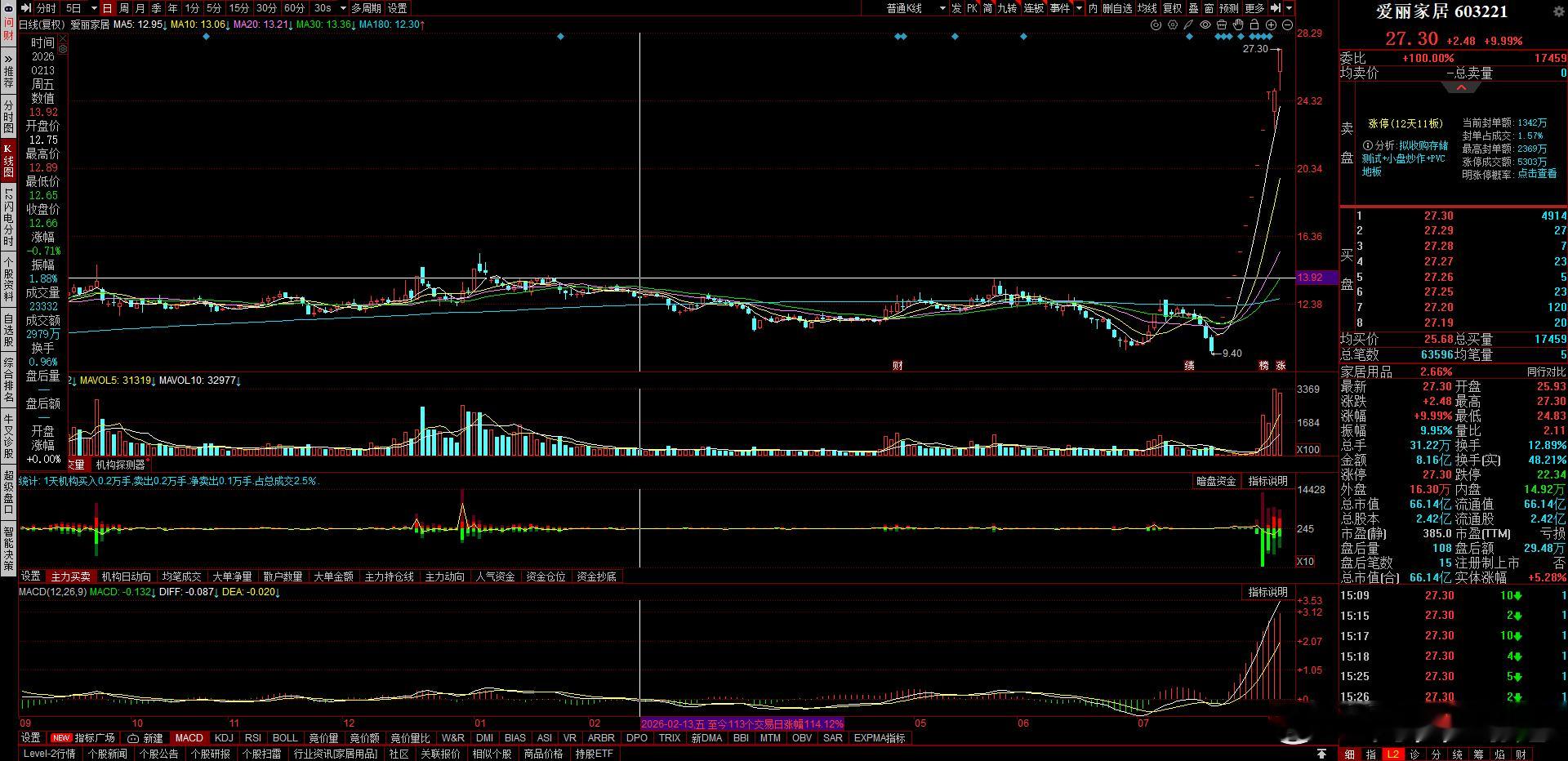Screen dimensions: 1568x761
Task: Click the MA10 moving average label
Action: [x=198, y=24]
